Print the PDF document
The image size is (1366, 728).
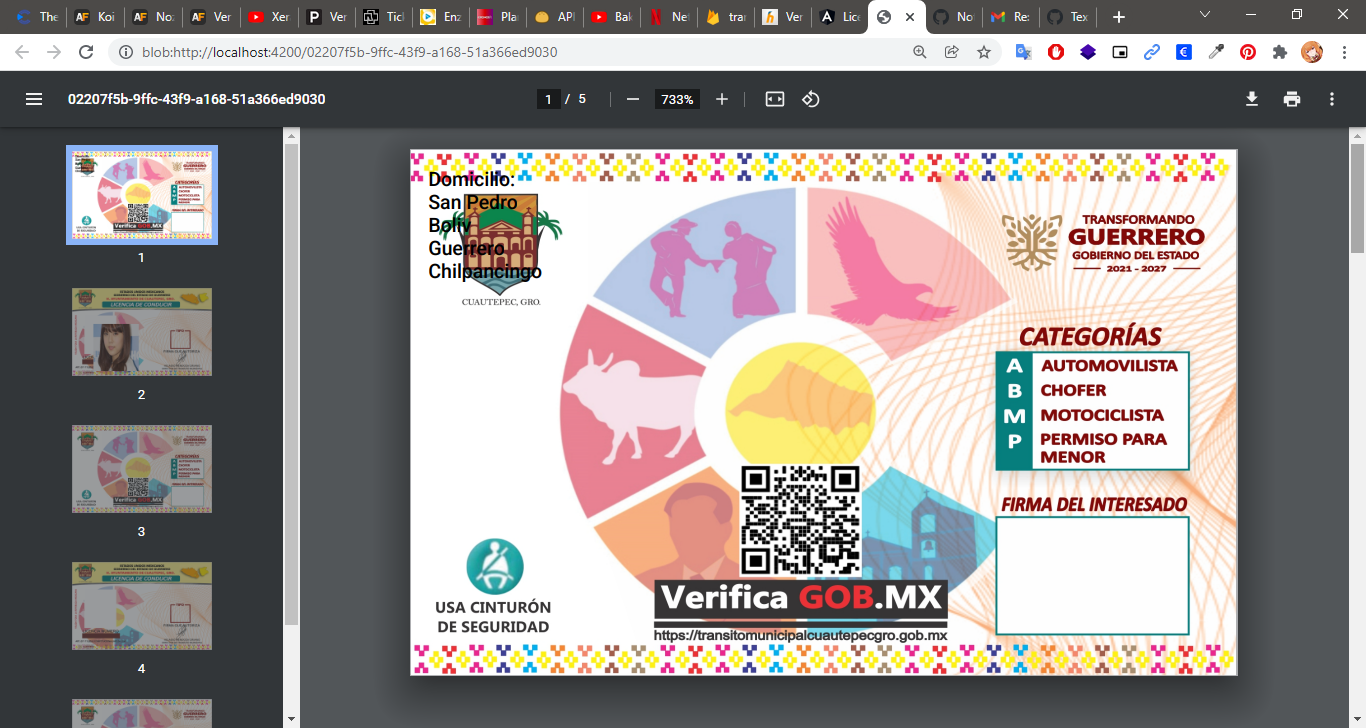[x=1292, y=99]
